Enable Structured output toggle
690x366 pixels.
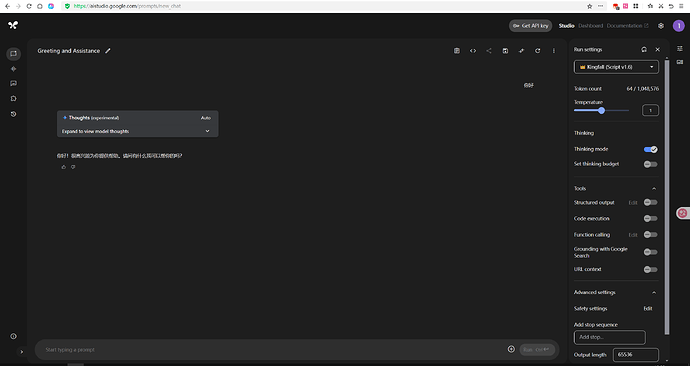click(650, 202)
